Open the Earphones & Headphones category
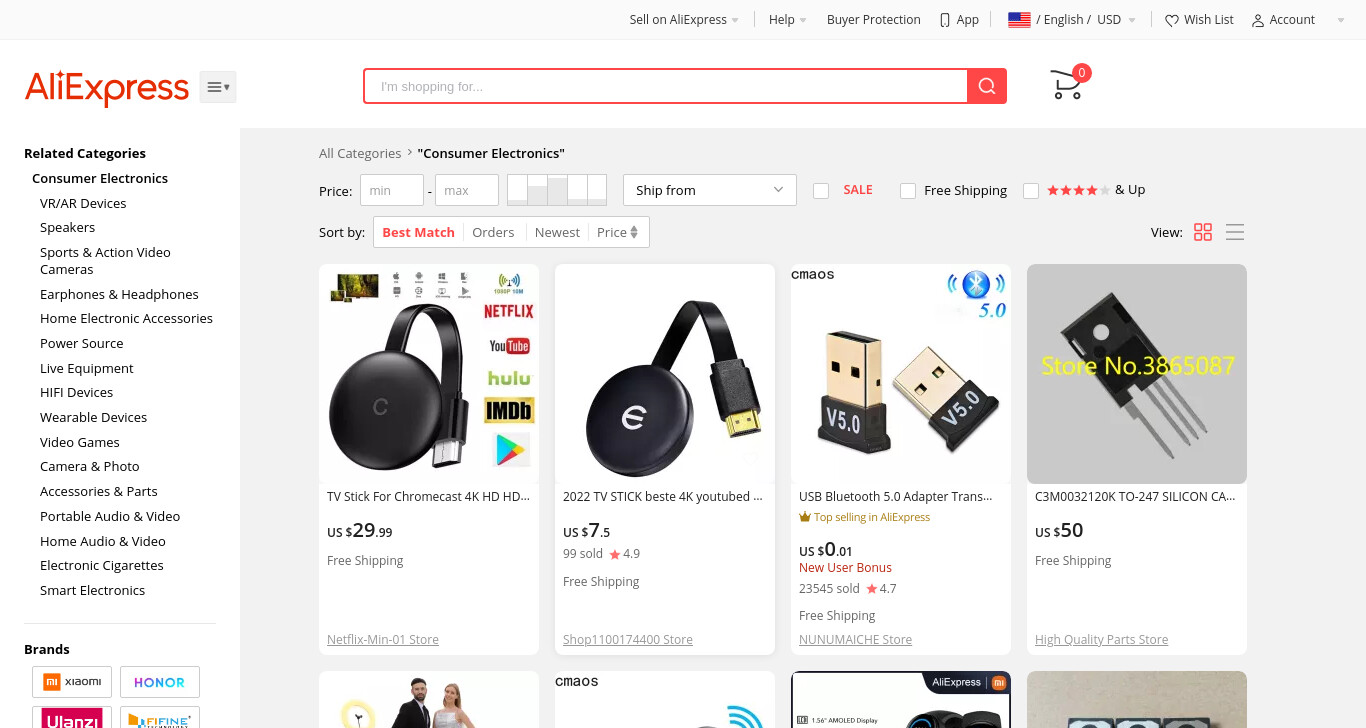1366x728 pixels. coord(119,294)
